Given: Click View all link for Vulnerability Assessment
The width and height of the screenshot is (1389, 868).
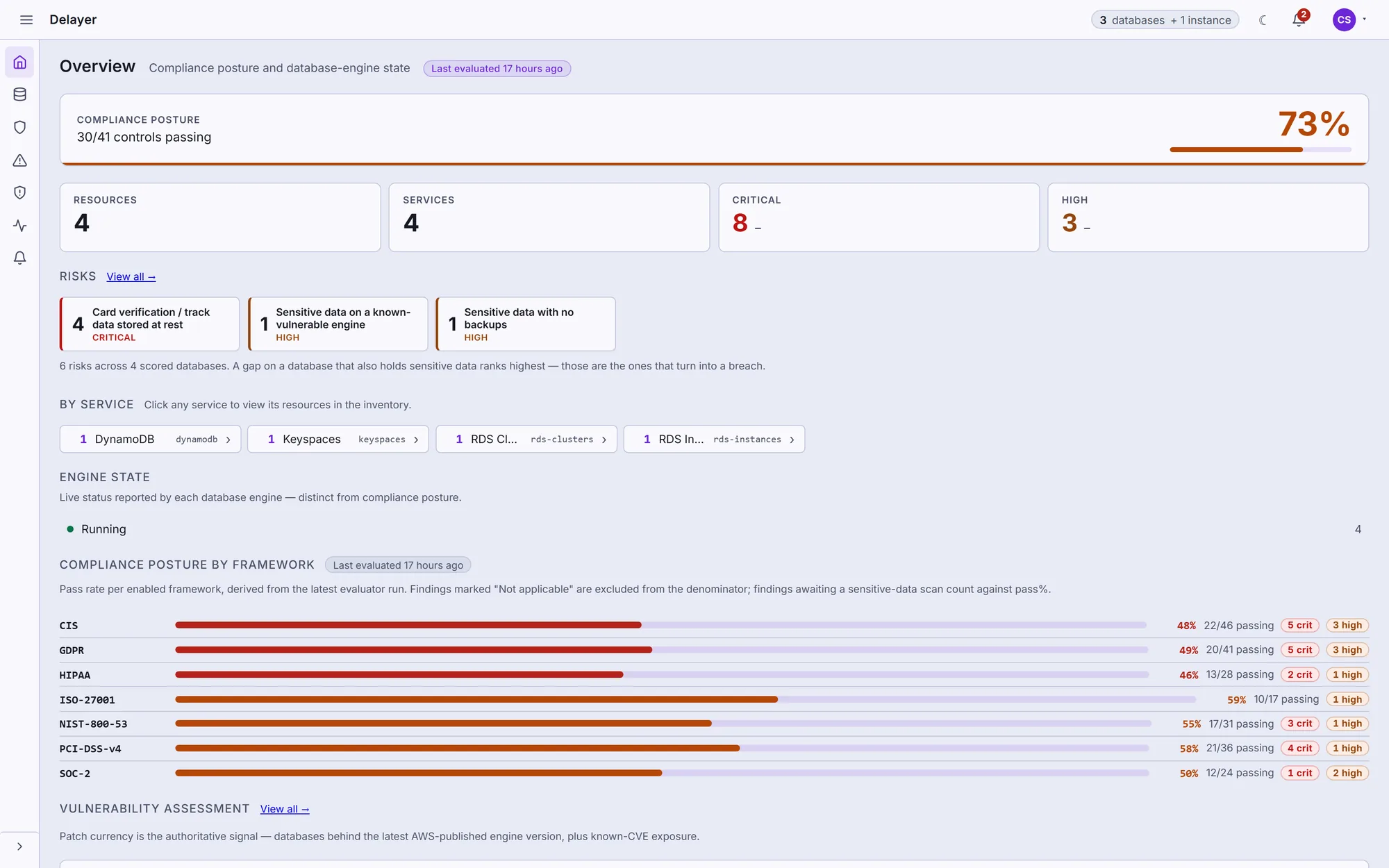Looking at the screenshot, I should click(285, 809).
